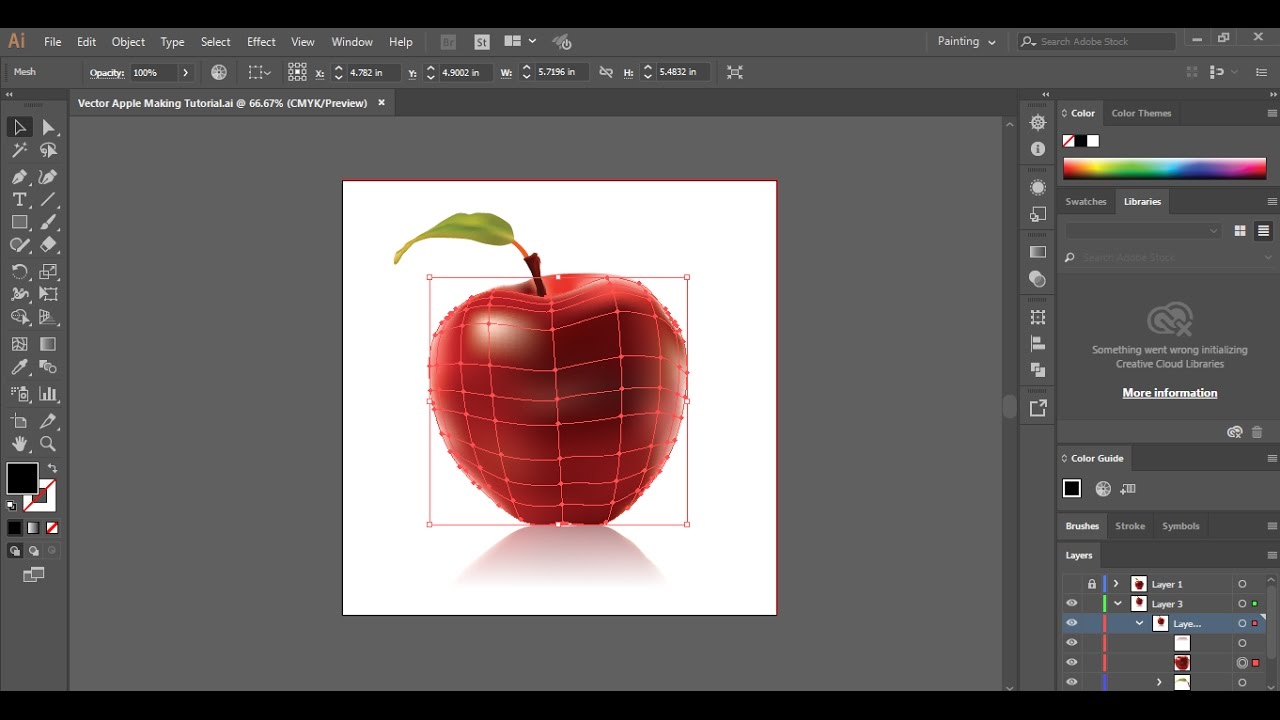Open the arrange documents dropdown

pyautogui.click(x=520, y=42)
